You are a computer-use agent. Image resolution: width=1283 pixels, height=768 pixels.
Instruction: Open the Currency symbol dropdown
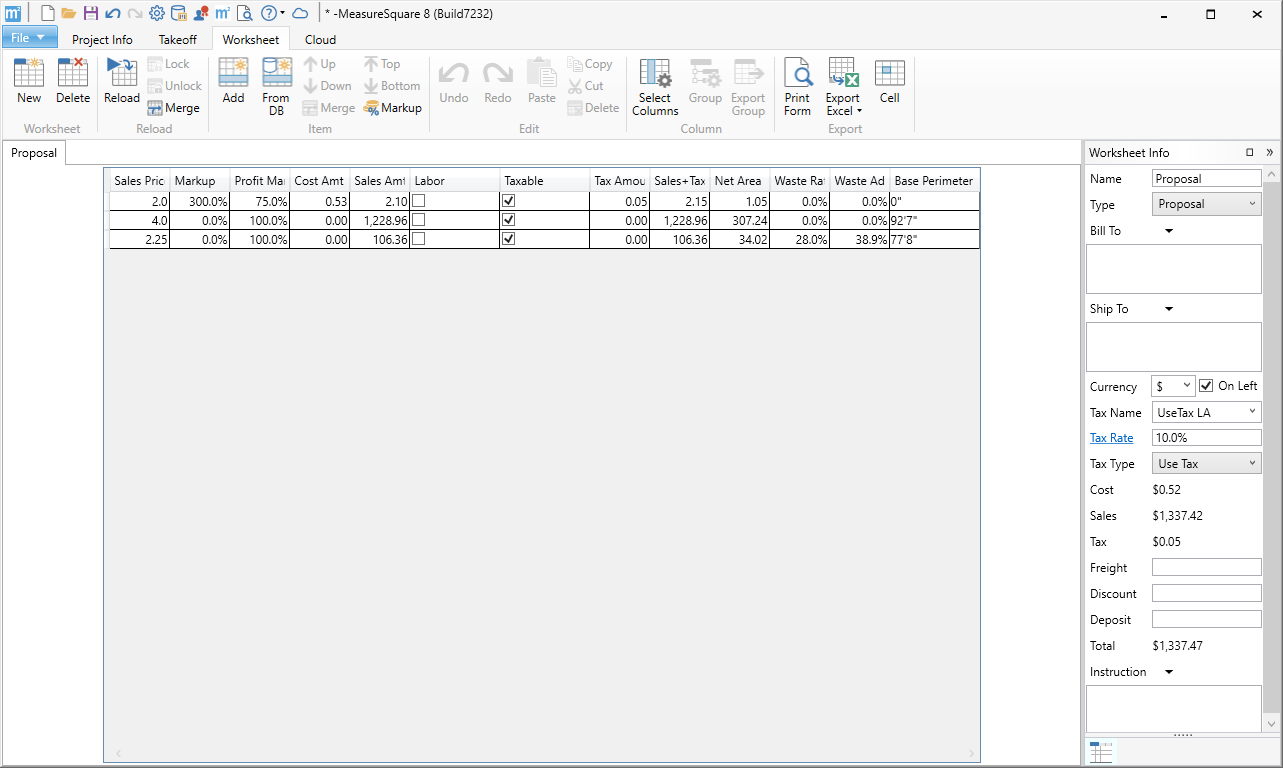point(1173,386)
